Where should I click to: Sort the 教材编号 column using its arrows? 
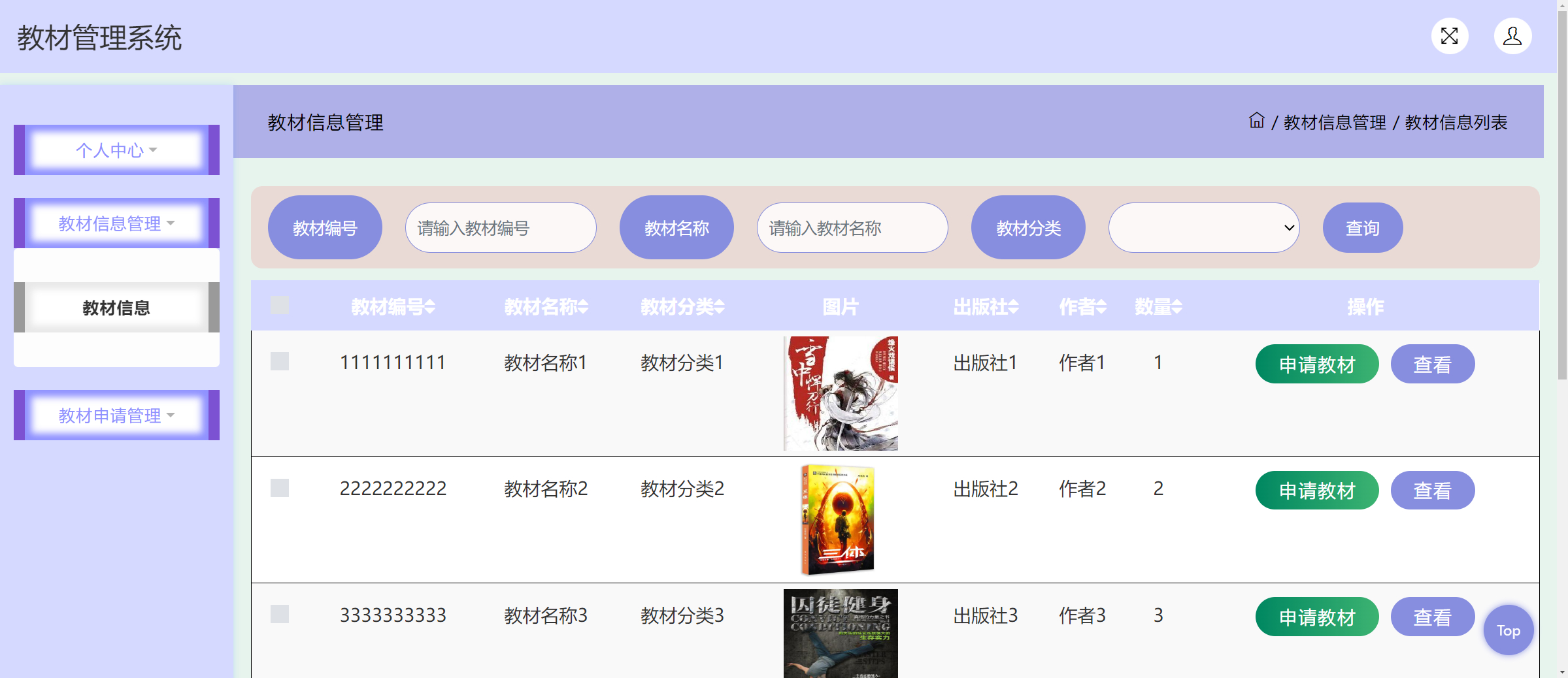click(430, 306)
